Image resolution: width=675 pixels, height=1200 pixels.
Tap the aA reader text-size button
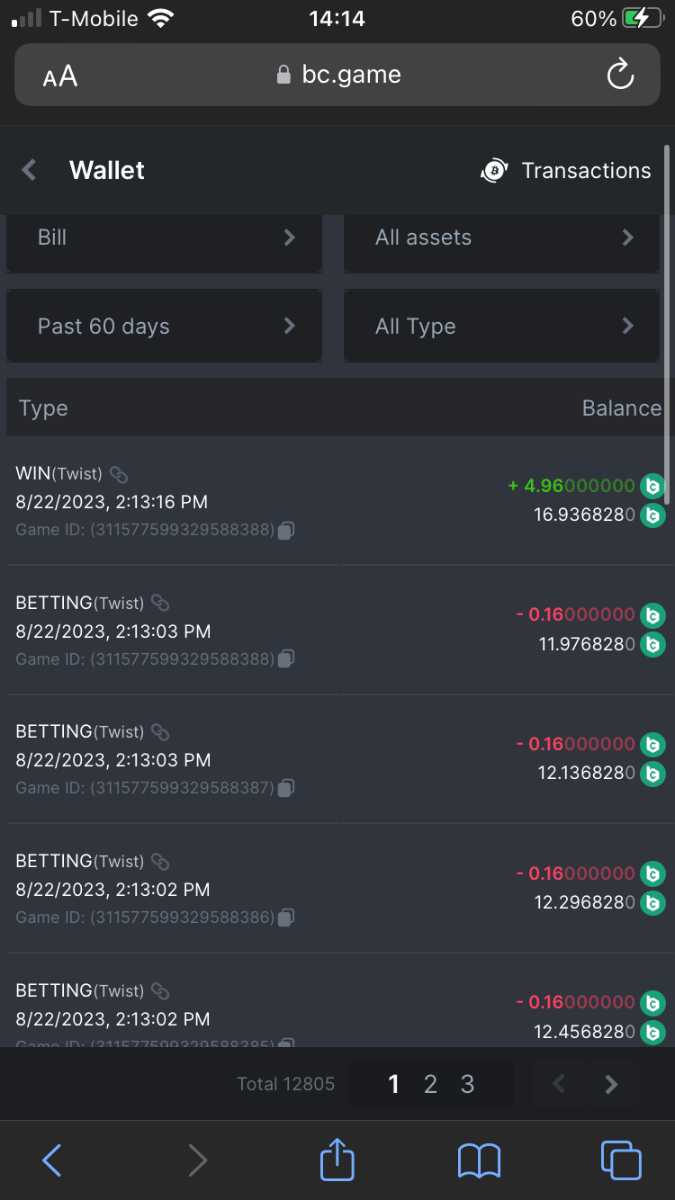coord(60,76)
